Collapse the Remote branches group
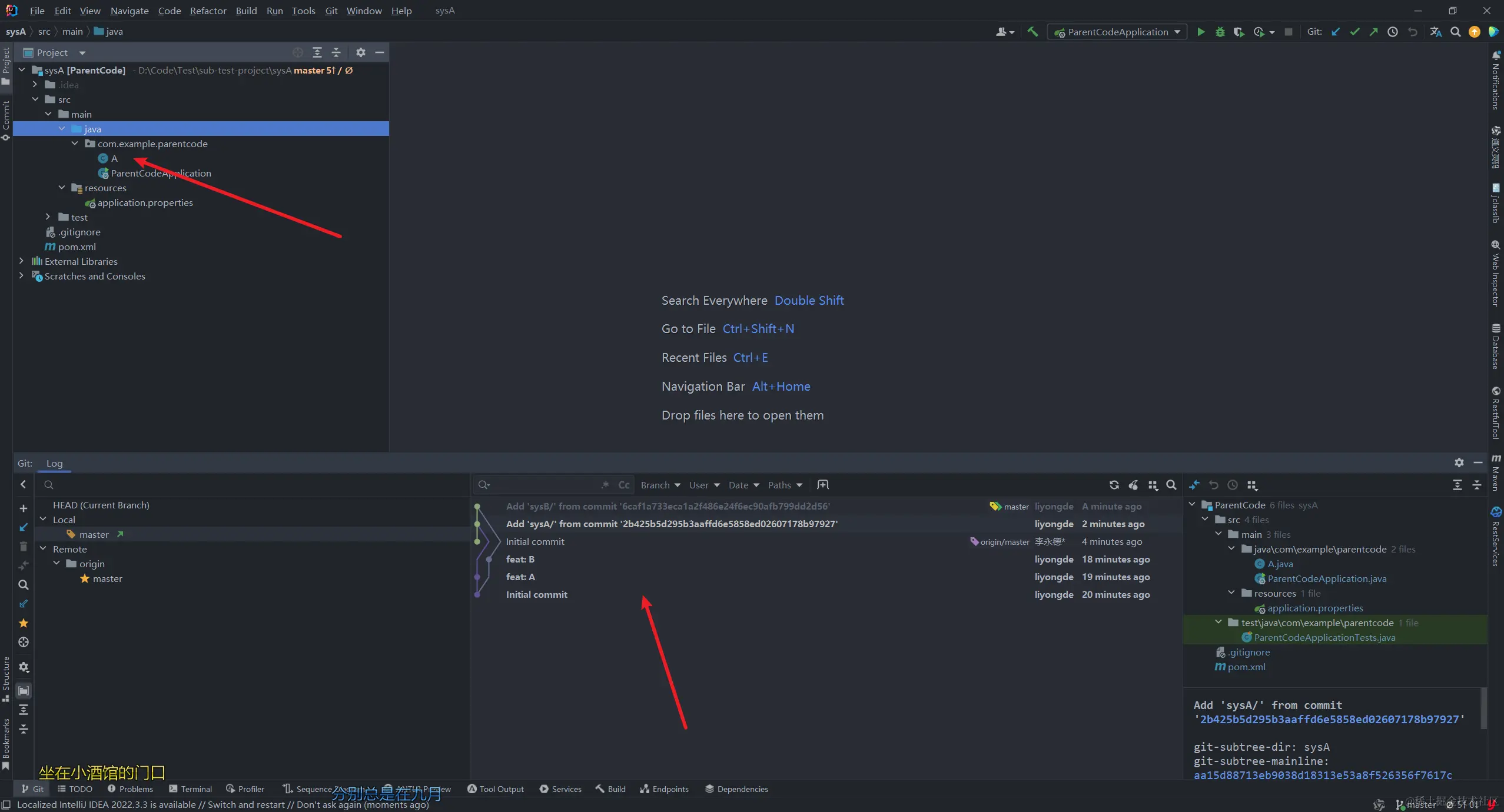1504x812 pixels. point(43,549)
